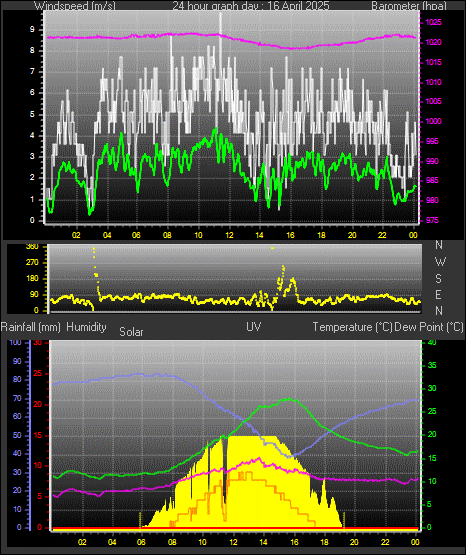This screenshot has width=466, height=555.
Task: Click hour 14 on the bottom chart axis
Action: click(x=263, y=542)
